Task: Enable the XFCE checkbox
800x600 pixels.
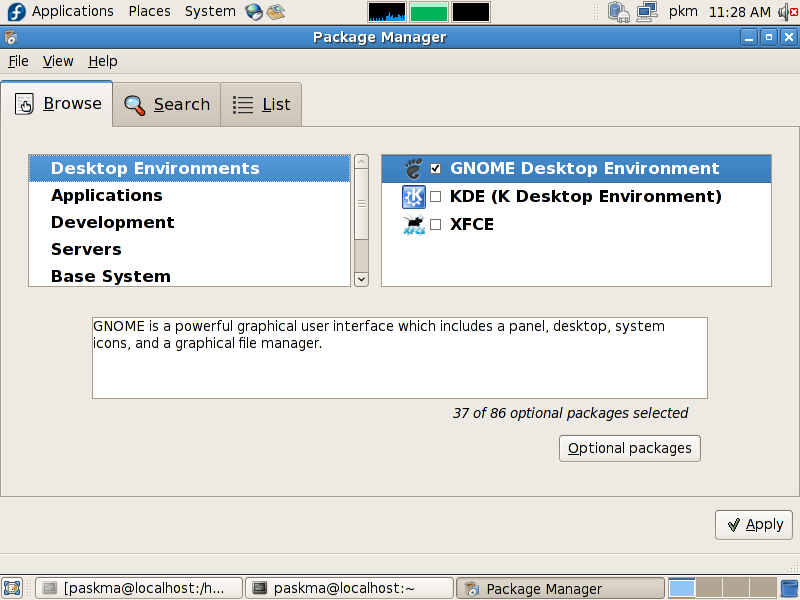Action: tap(435, 224)
